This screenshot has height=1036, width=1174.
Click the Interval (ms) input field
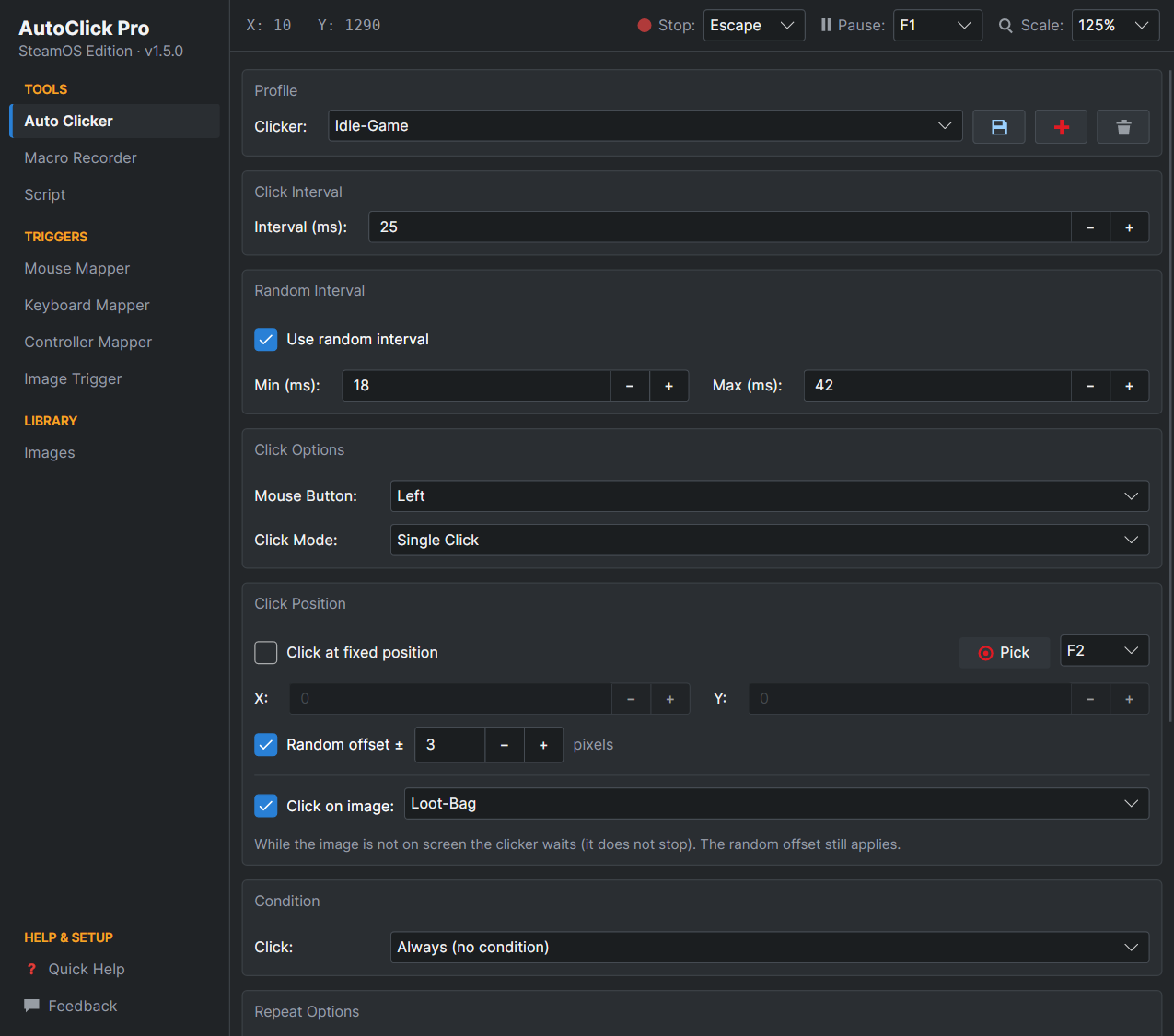pyautogui.click(x=720, y=227)
